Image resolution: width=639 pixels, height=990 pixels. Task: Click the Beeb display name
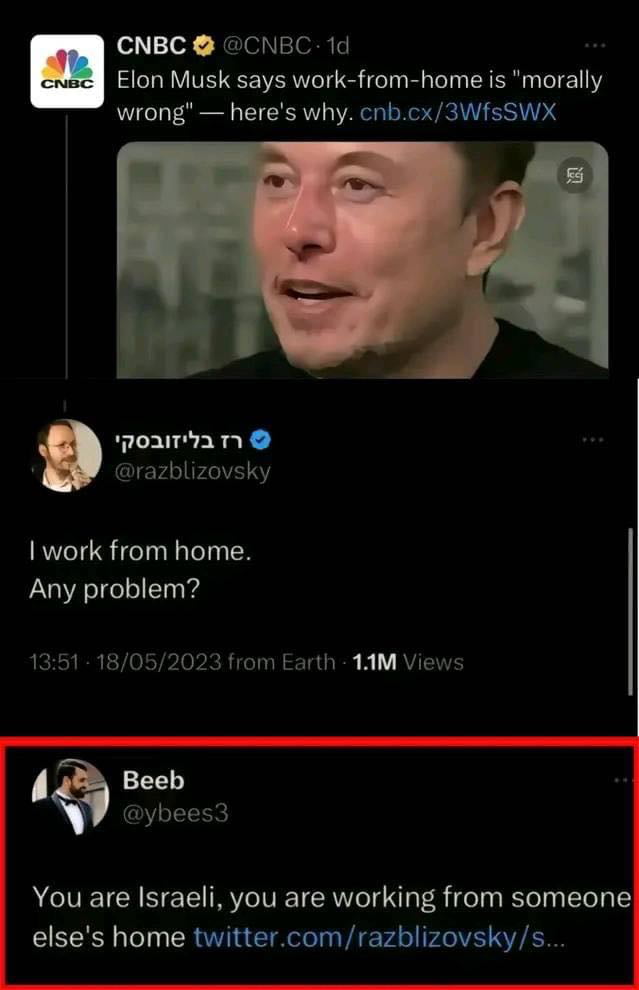[x=153, y=780]
